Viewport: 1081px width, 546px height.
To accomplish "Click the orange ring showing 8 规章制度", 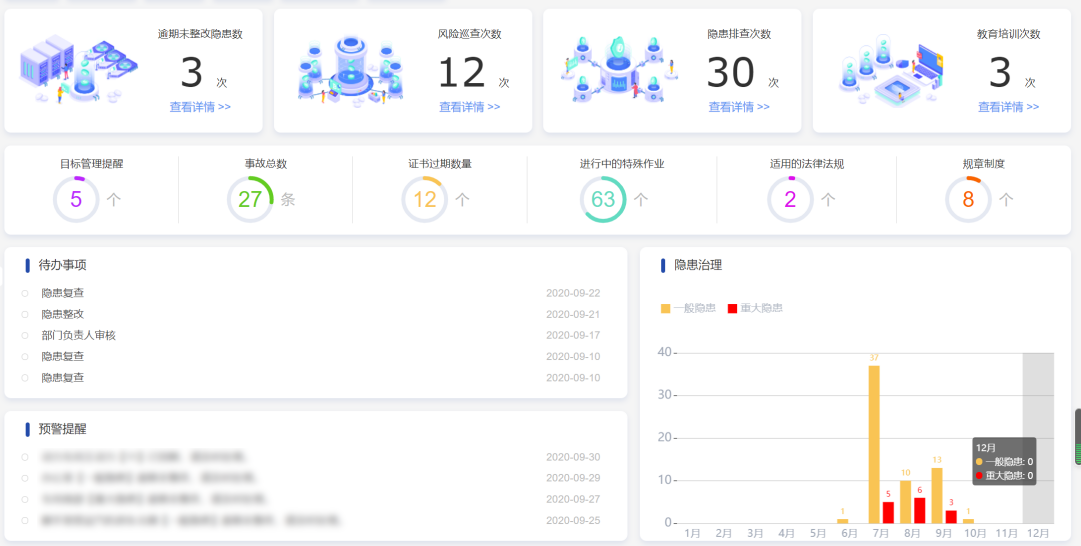I will [968, 200].
